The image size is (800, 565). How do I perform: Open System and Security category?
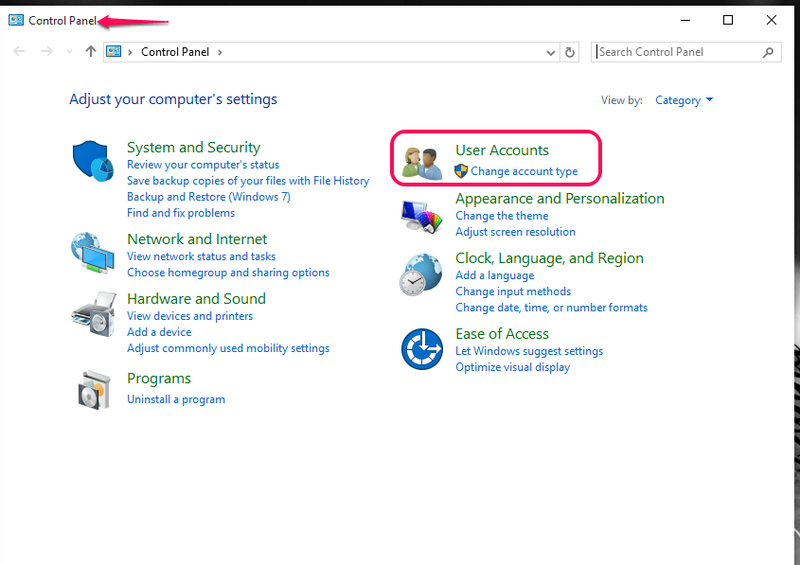point(193,148)
